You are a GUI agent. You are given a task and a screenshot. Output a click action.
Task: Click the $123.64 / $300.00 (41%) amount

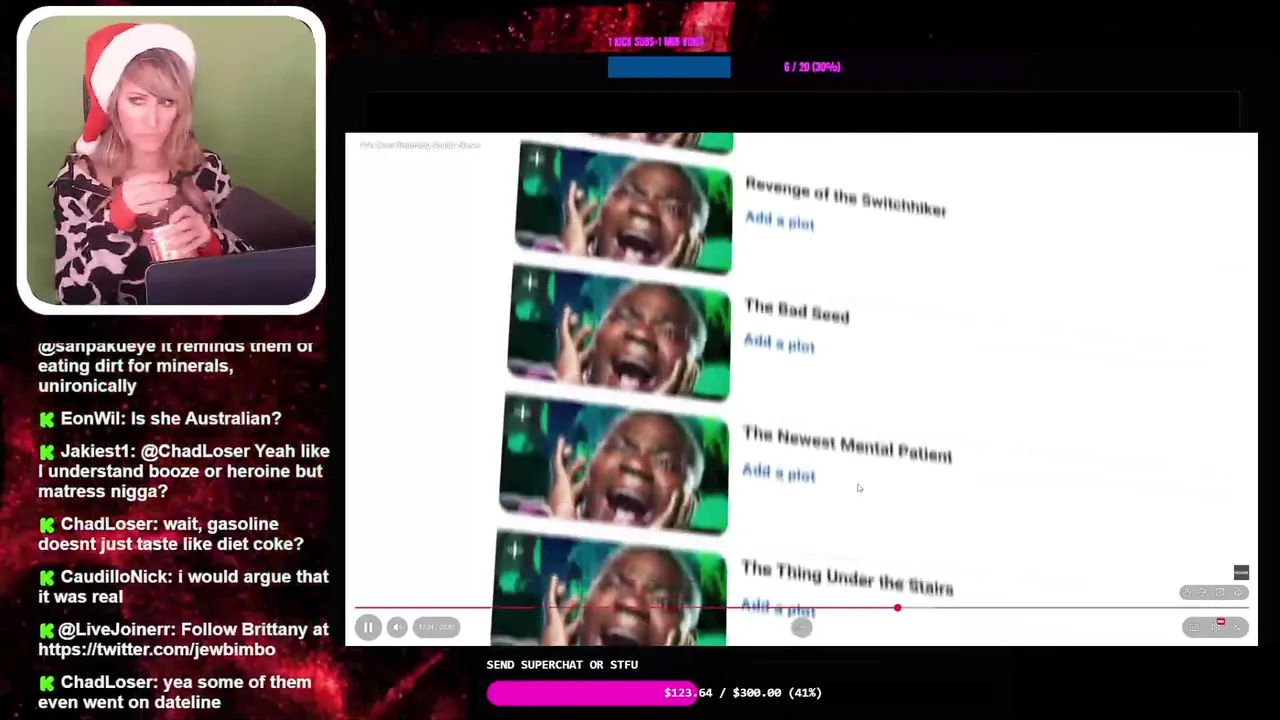[x=742, y=693]
